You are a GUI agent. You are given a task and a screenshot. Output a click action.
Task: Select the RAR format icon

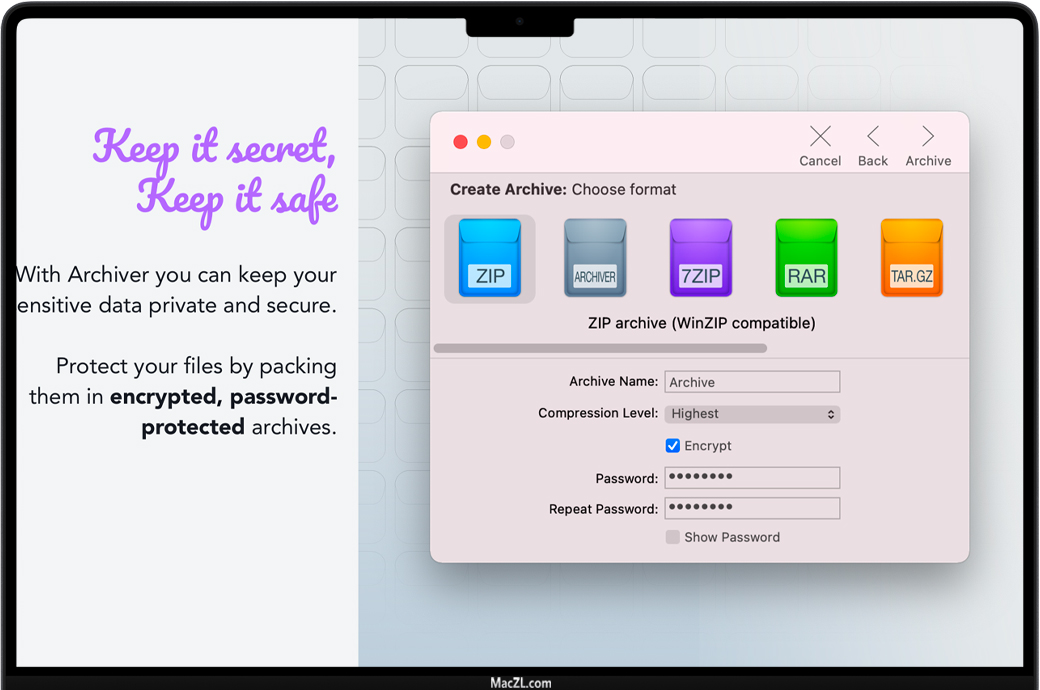click(806, 258)
